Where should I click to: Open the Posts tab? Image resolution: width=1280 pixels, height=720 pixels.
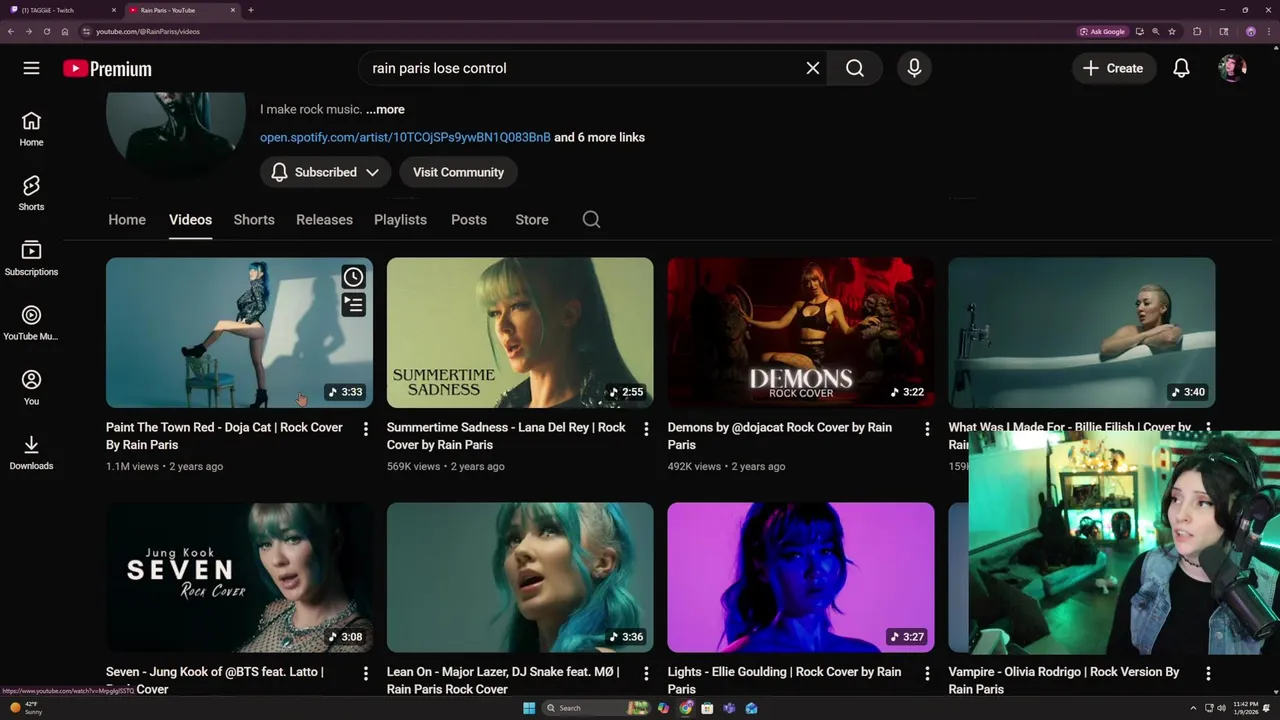[469, 219]
